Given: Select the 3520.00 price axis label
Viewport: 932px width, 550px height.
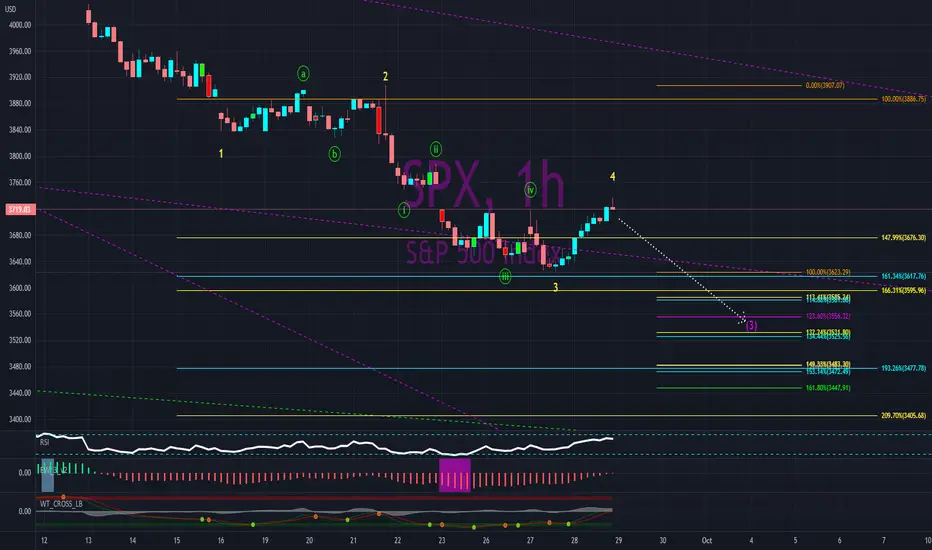Looking at the screenshot, I should pyautogui.click(x=20, y=340).
